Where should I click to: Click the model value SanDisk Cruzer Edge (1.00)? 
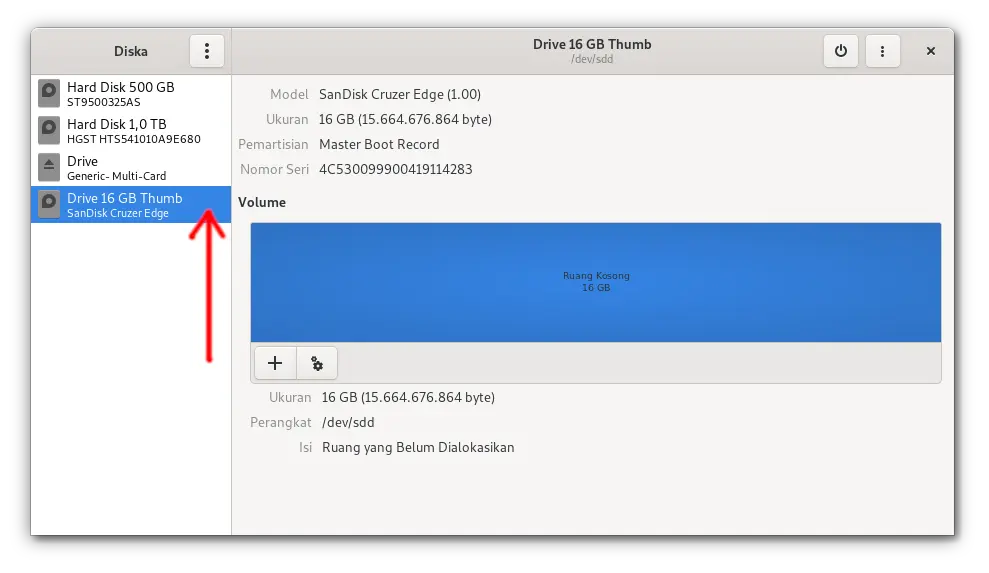tap(400, 95)
